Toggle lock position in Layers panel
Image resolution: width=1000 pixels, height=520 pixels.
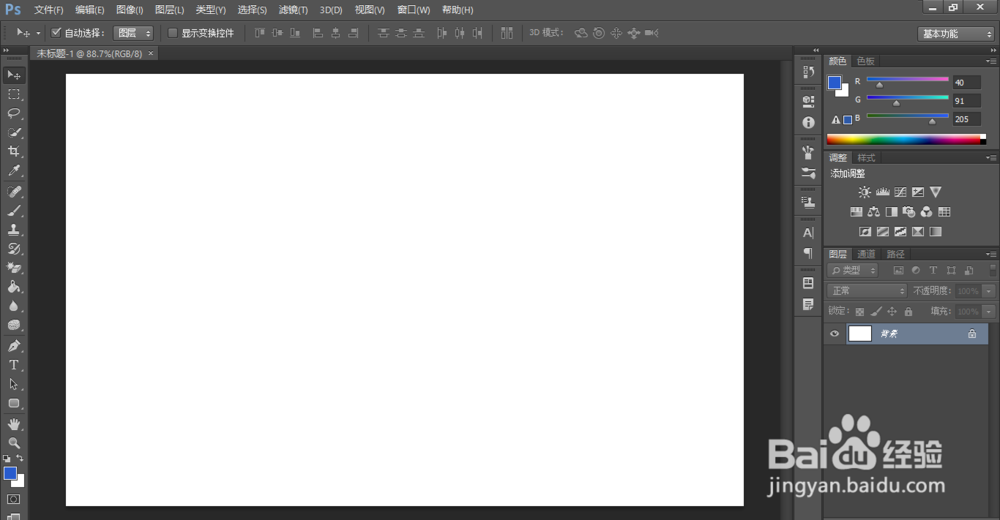(892, 311)
